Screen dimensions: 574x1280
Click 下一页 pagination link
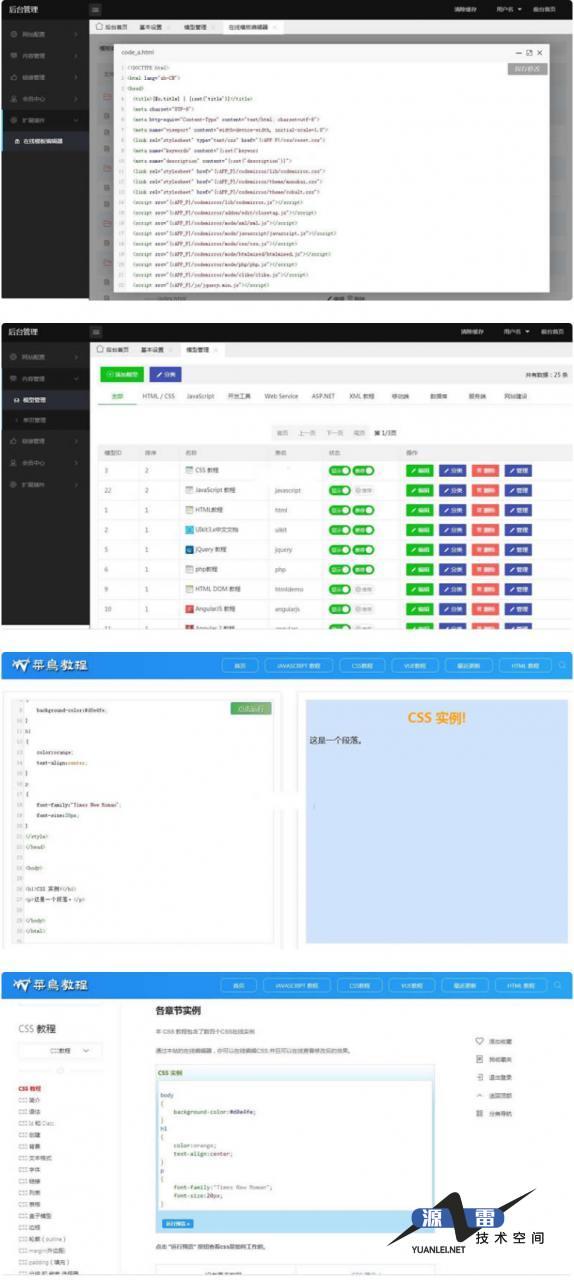coord(334,432)
